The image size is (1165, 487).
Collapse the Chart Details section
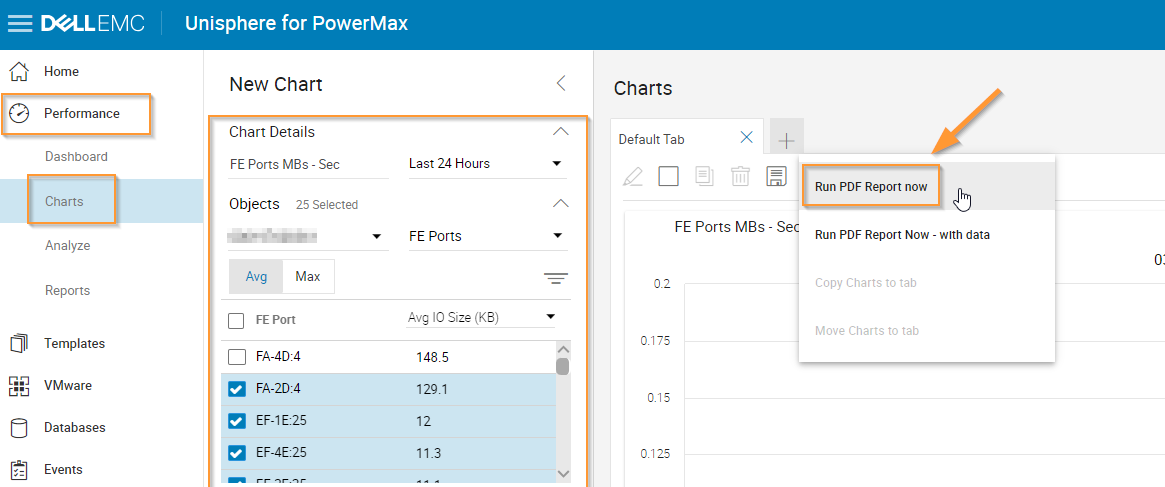tap(561, 132)
